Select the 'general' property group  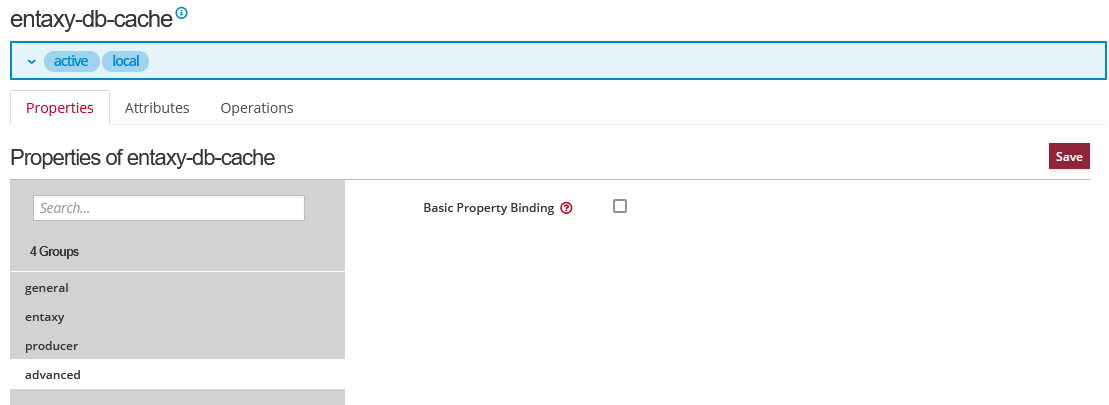tap(47, 288)
